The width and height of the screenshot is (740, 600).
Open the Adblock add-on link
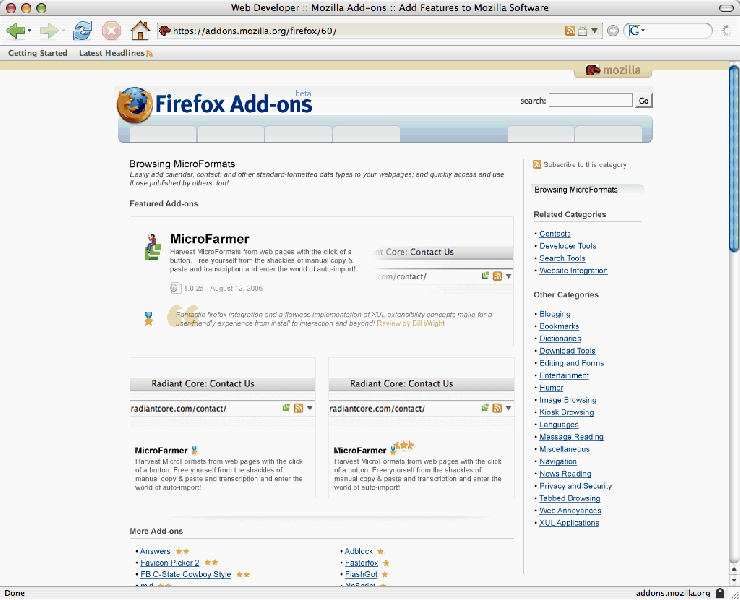(x=359, y=551)
